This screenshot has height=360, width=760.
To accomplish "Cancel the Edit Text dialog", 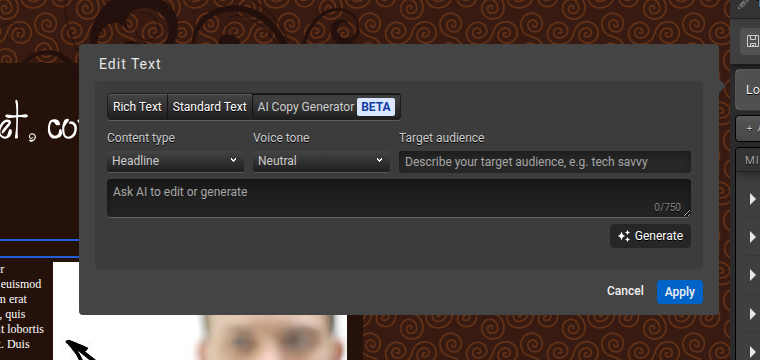I will pos(625,291).
